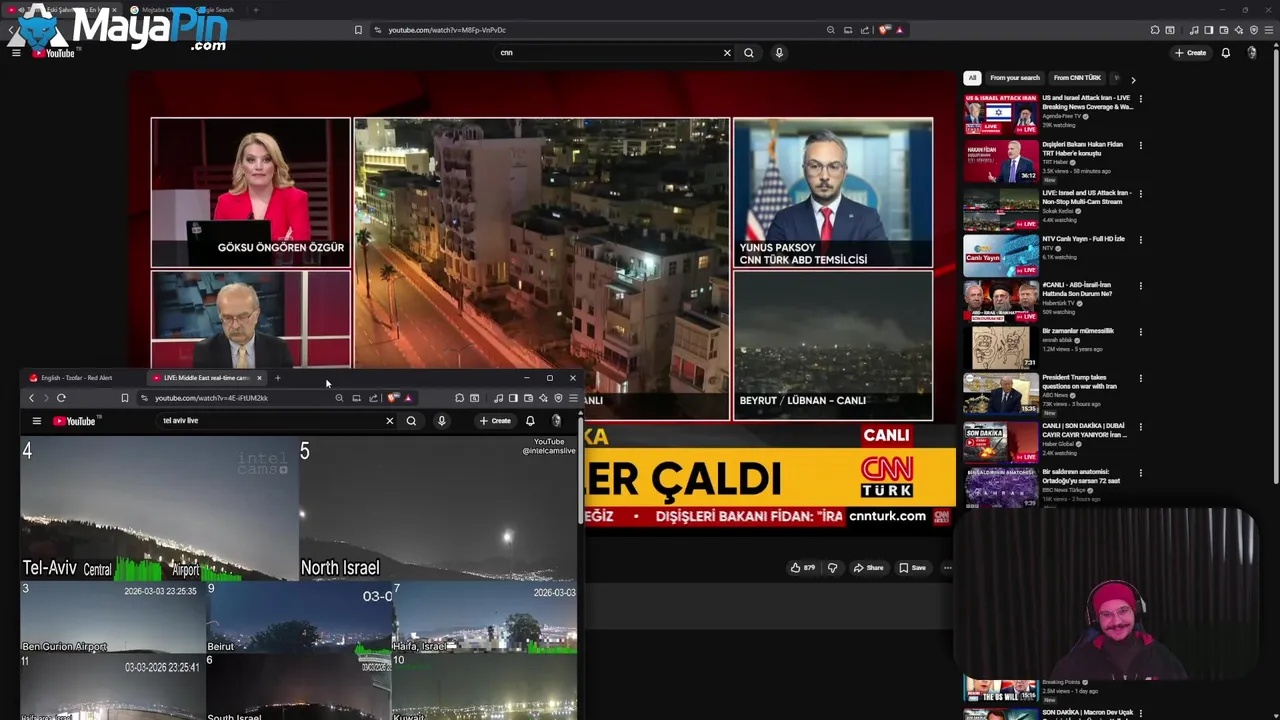Open new tab in front window
This screenshot has height=720, width=1280.
click(277, 378)
